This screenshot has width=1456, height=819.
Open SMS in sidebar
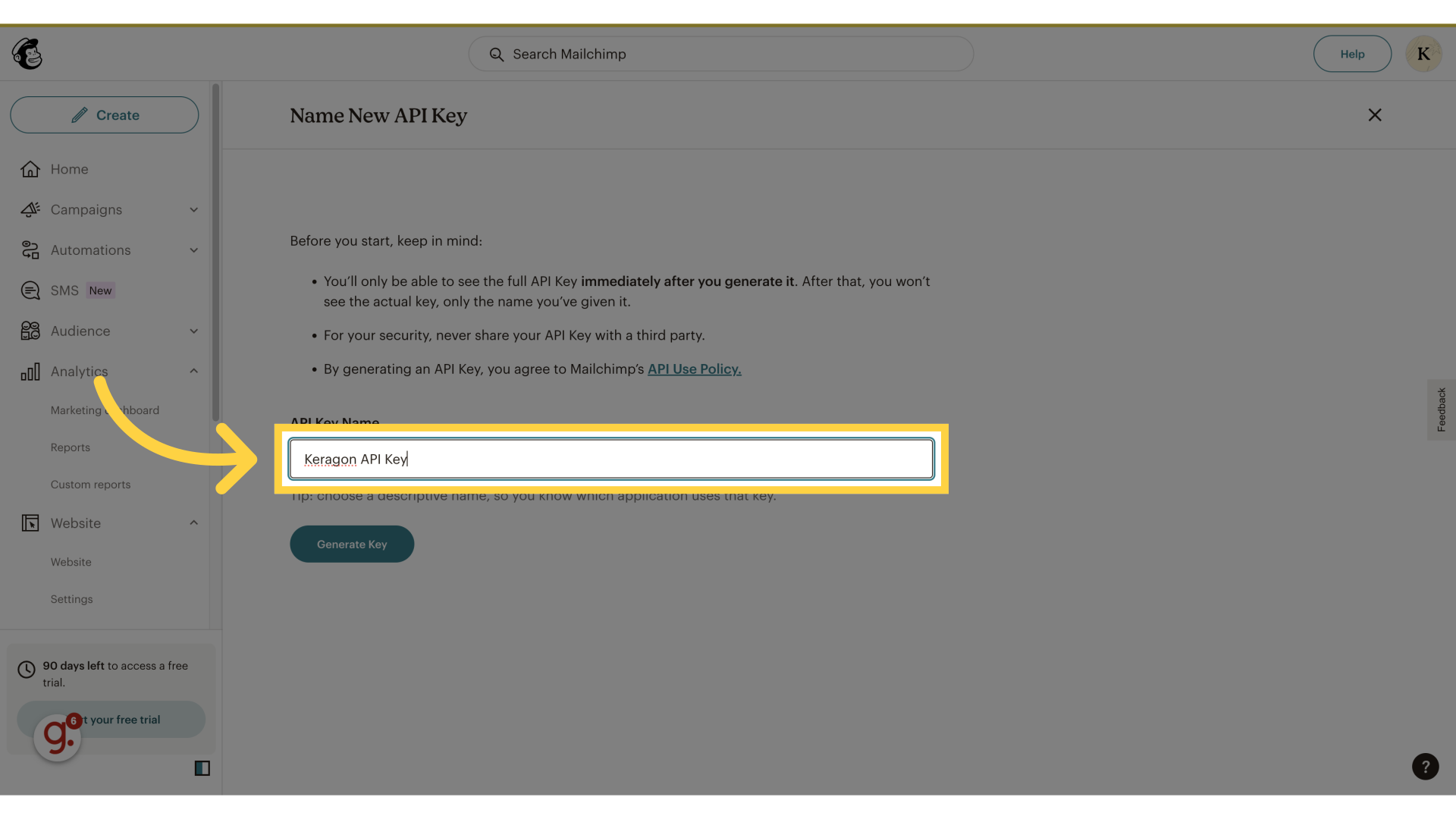[x=64, y=290]
